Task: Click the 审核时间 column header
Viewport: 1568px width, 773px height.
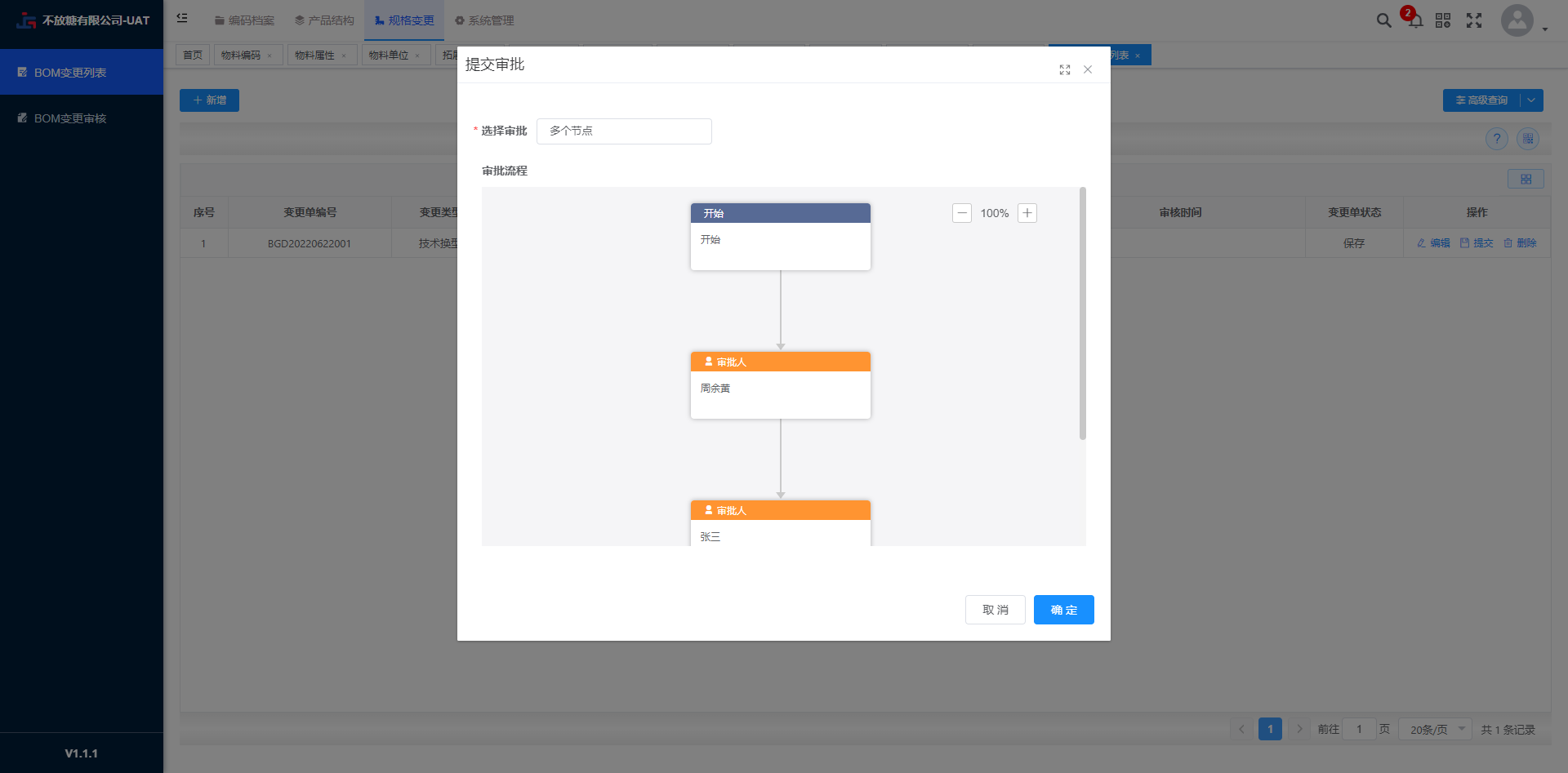Action: point(1180,212)
